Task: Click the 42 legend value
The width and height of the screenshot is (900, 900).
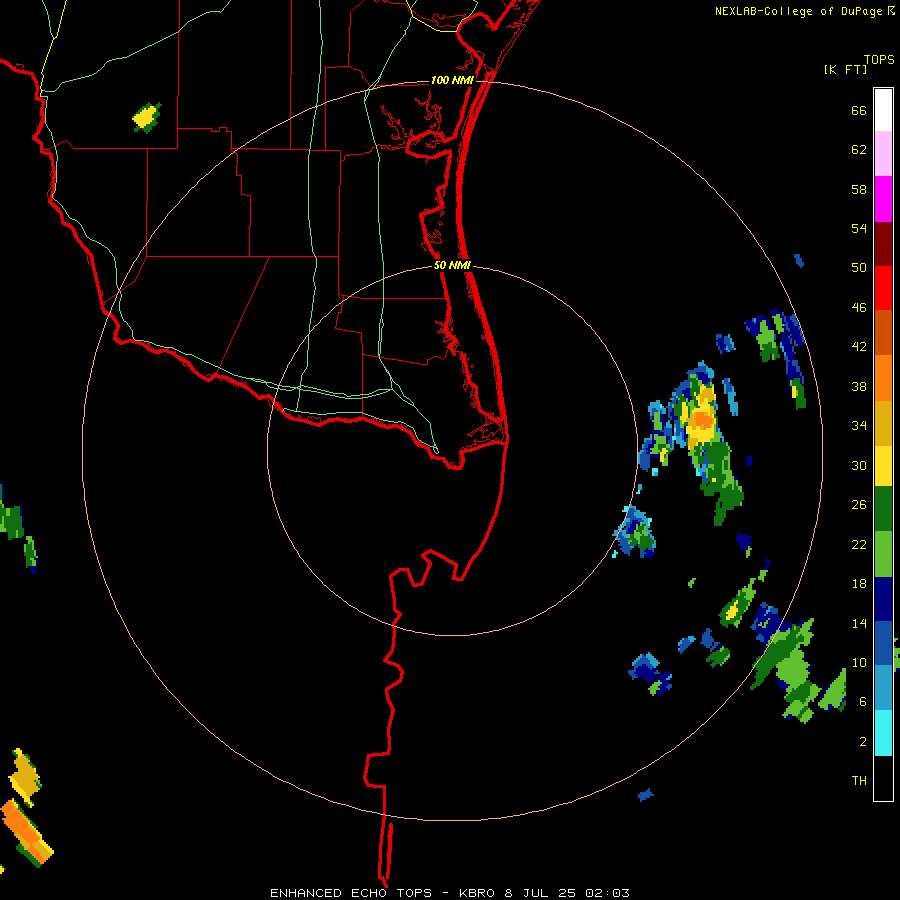Action: (x=859, y=347)
